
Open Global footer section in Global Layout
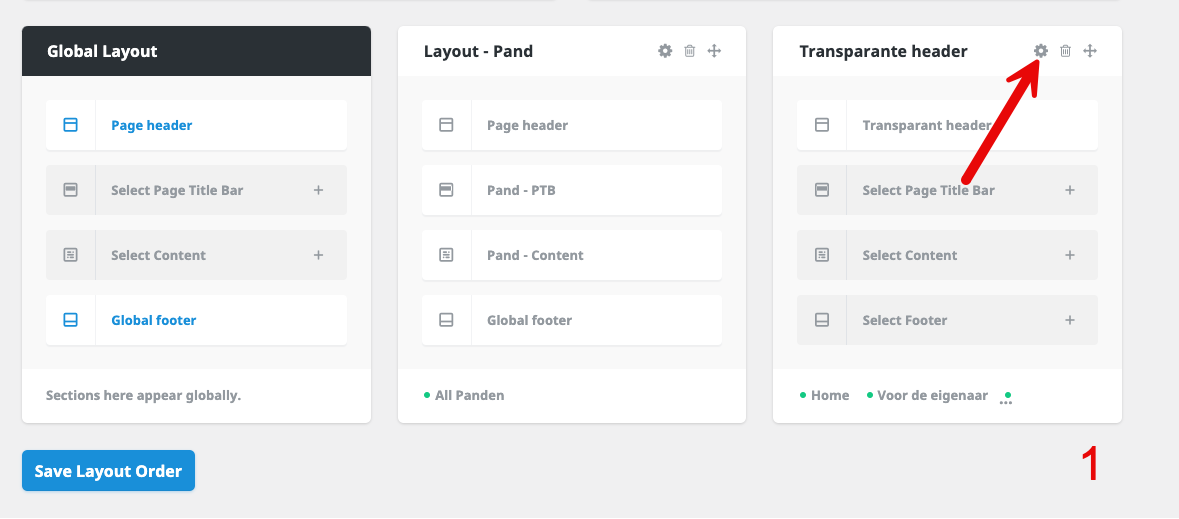point(196,320)
